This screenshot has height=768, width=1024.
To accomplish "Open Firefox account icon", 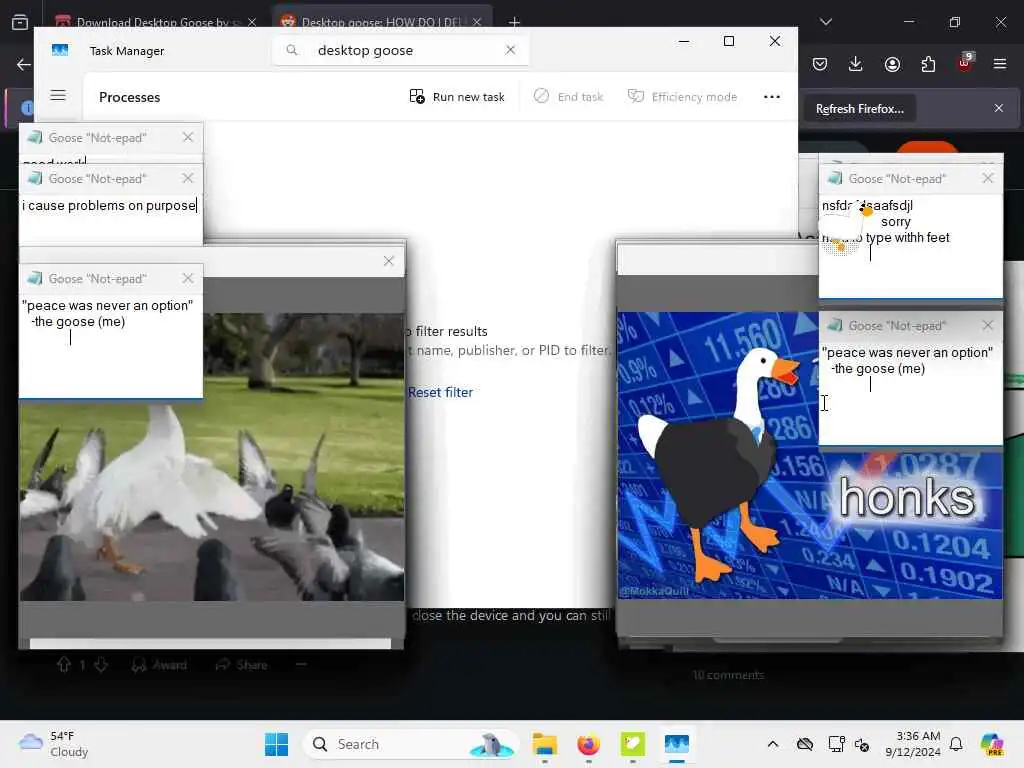I will [892, 64].
